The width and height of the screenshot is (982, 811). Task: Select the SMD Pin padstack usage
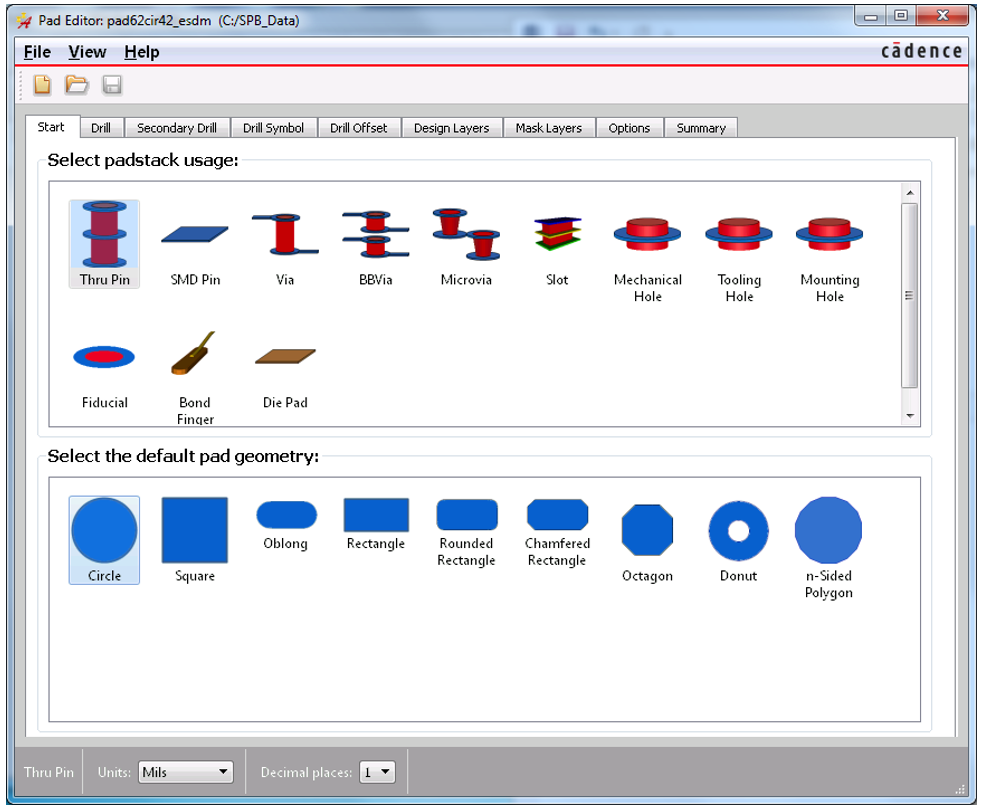point(195,245)
